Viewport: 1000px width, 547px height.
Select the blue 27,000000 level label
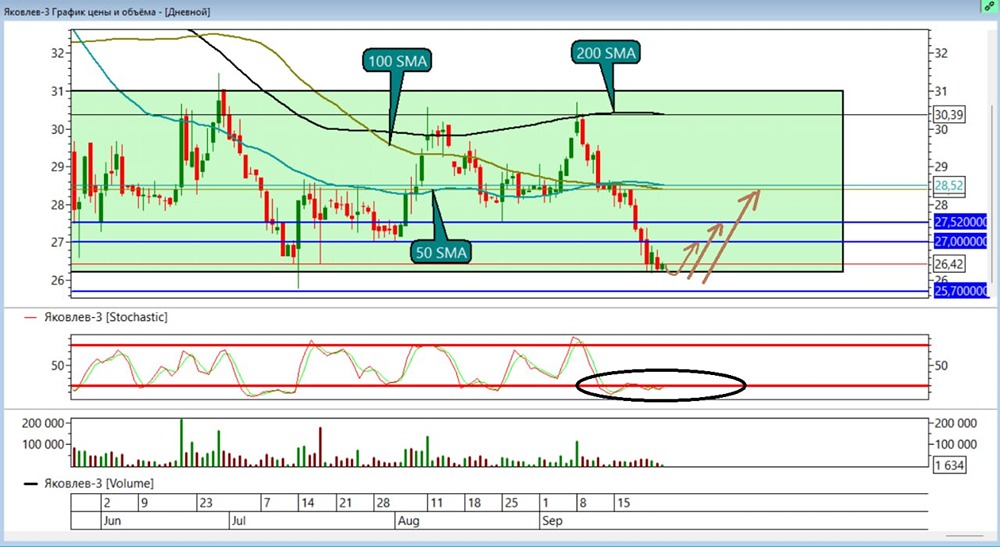960,241
